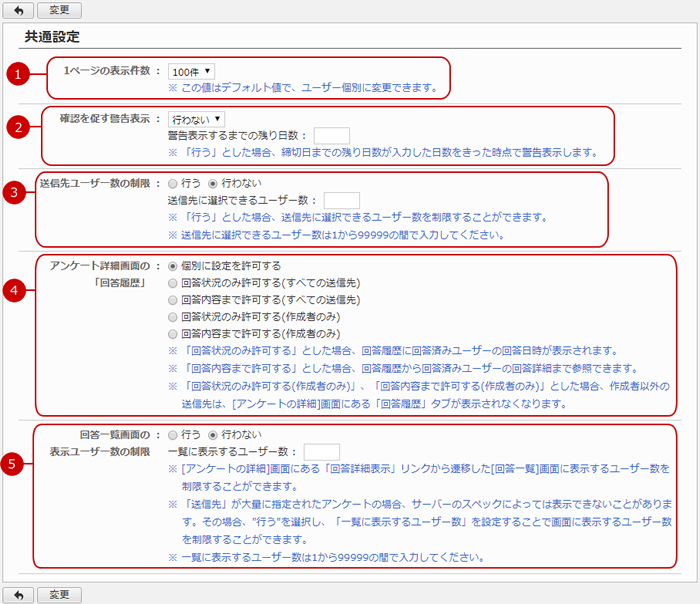Click the 警告表示するまでの残り日数 input field
700x604 pixels.
331,136
